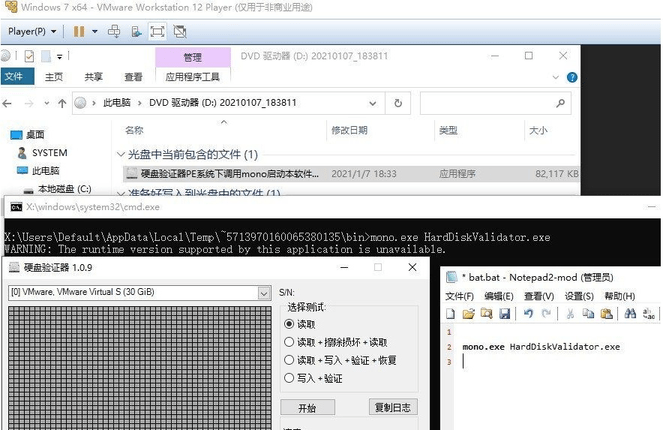Open 文件(F) menu in Notepad2-mod
Viewport: 663px width, 430px height.
pyautogui.click(x=460, y=296)
